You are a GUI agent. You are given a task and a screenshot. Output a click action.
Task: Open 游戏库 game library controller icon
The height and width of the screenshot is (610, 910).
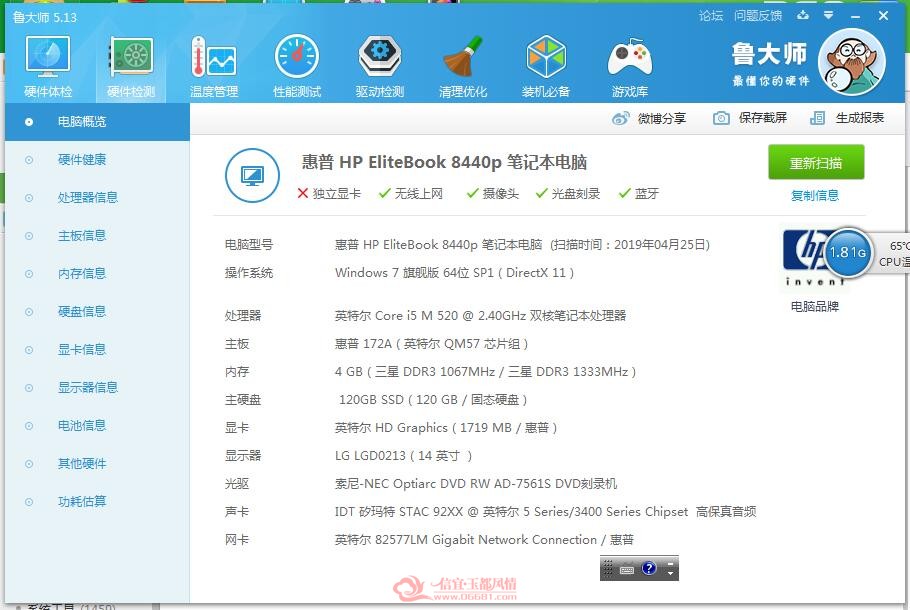click(x=630, y=66)
